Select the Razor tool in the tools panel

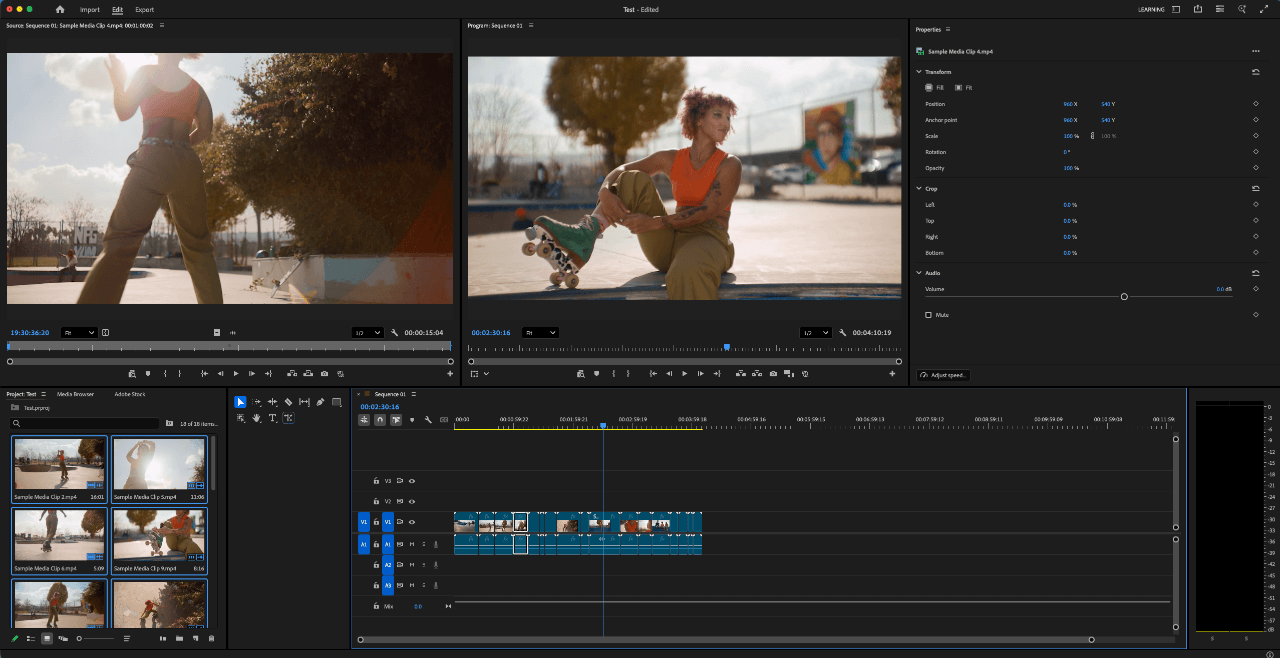click(x=289, y=401)
